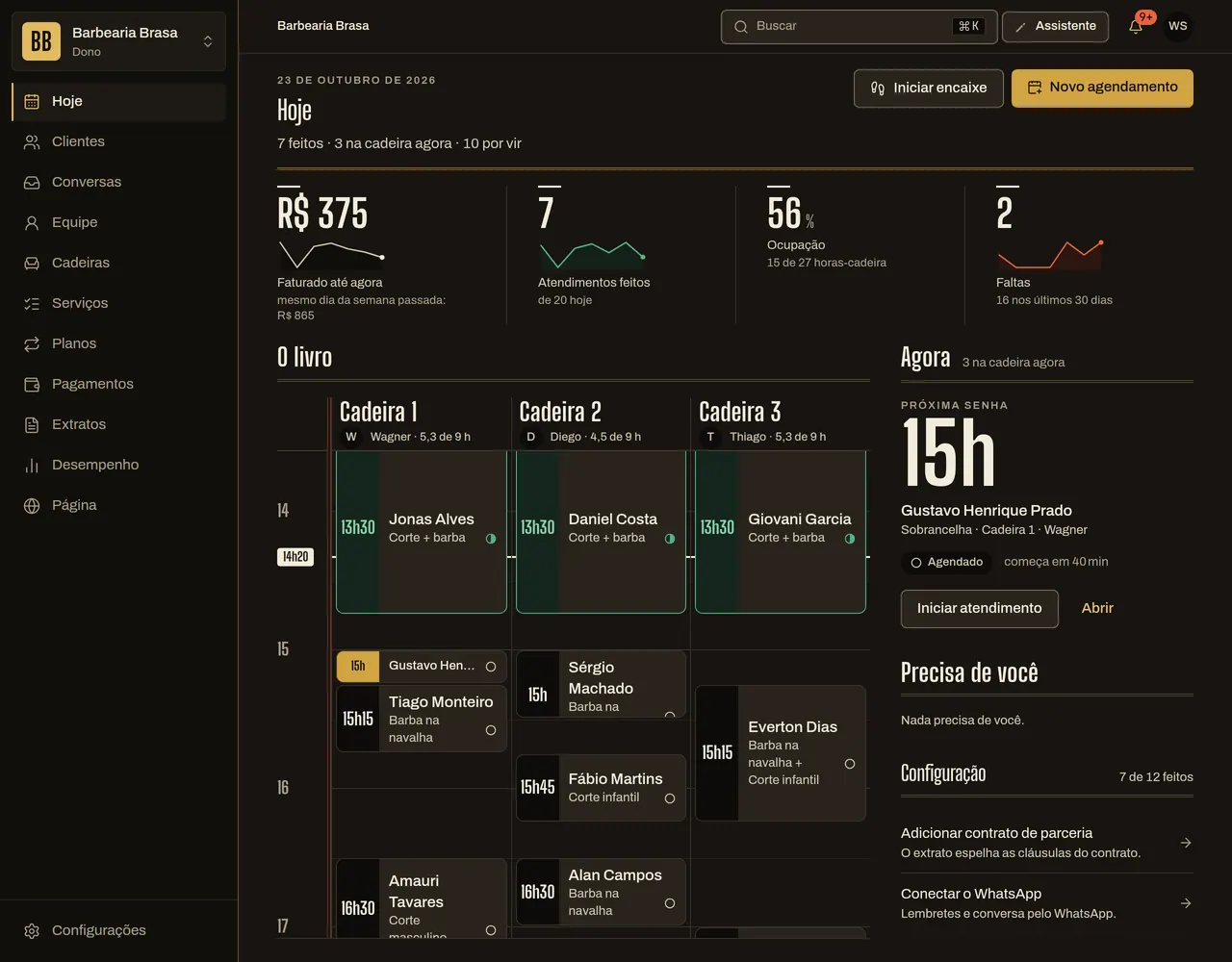Click the BB Barbearia Brasa logo
Screen dimensions: 1232x962
point(41,41)
